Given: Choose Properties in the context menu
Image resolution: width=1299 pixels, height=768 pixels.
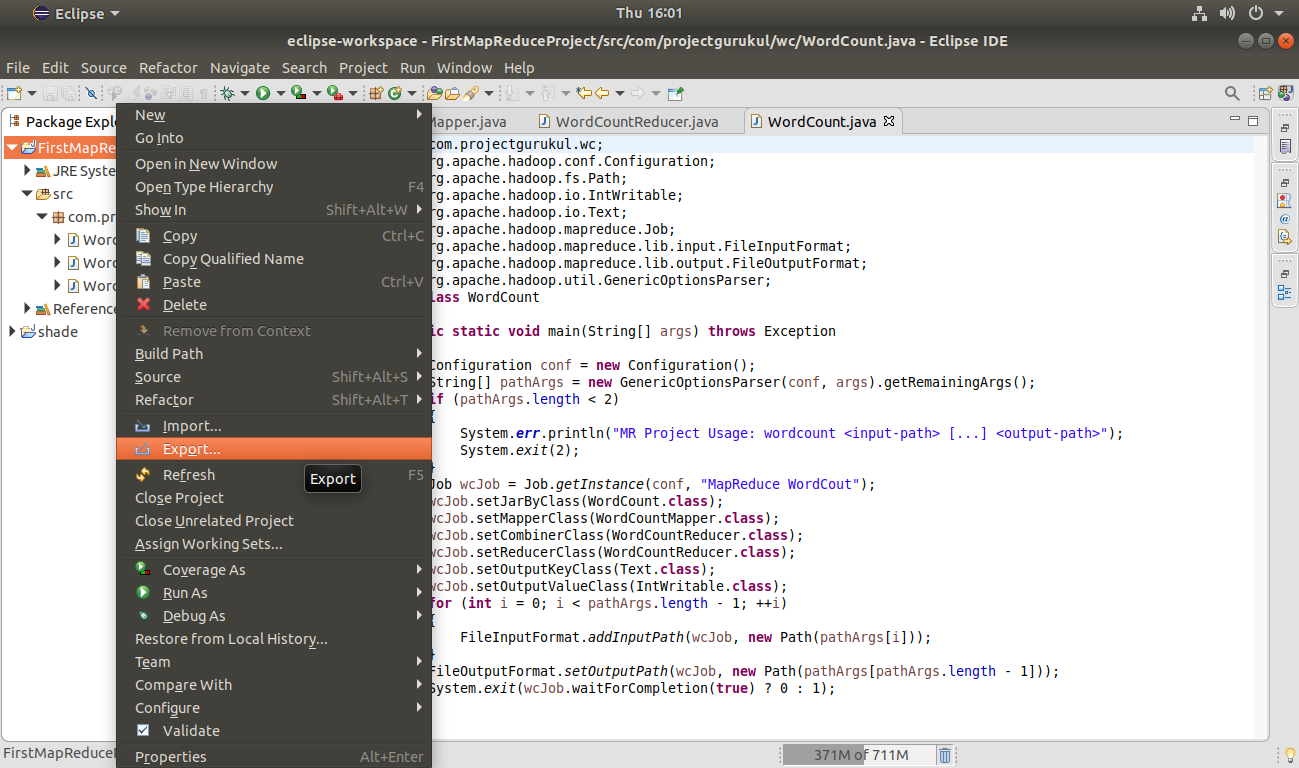Looking at the screenshot, I should pos(274,757).
